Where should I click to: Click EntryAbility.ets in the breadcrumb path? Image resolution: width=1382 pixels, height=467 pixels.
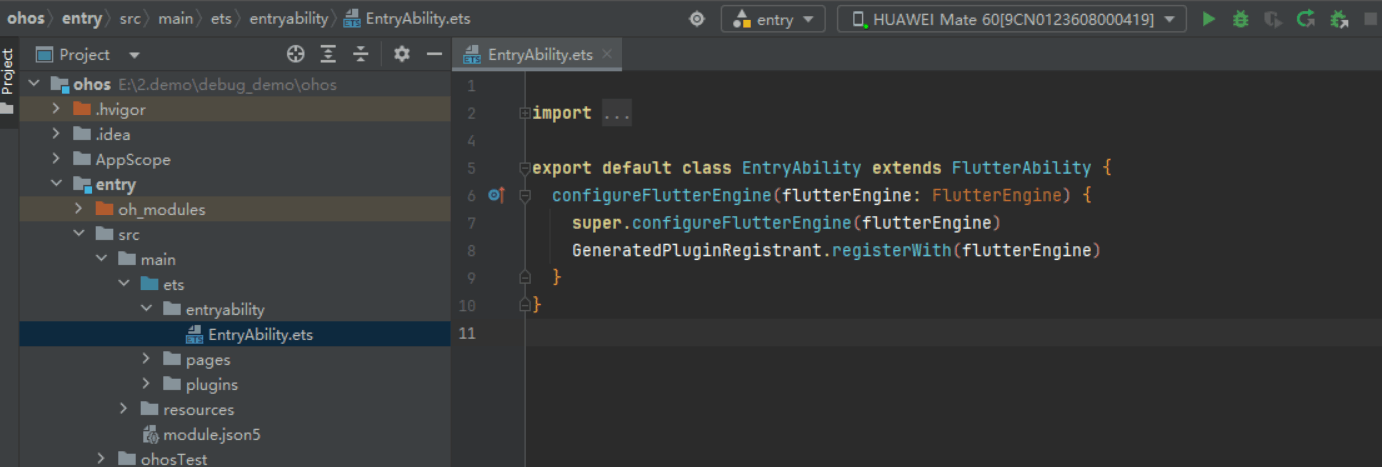pos(406,19)
